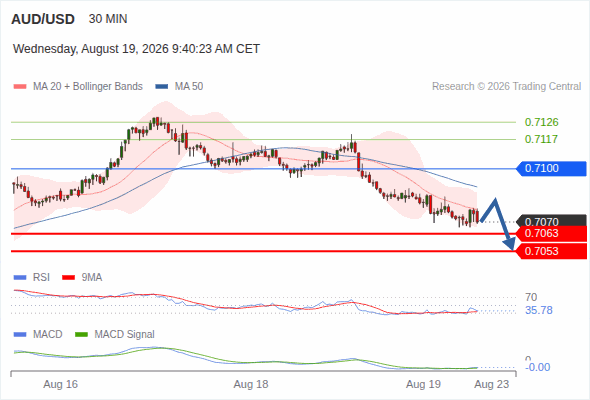This screenshot has height=400, width=590.
Task: Click the RSI value 35.78 label
Action: pos(539,310)
